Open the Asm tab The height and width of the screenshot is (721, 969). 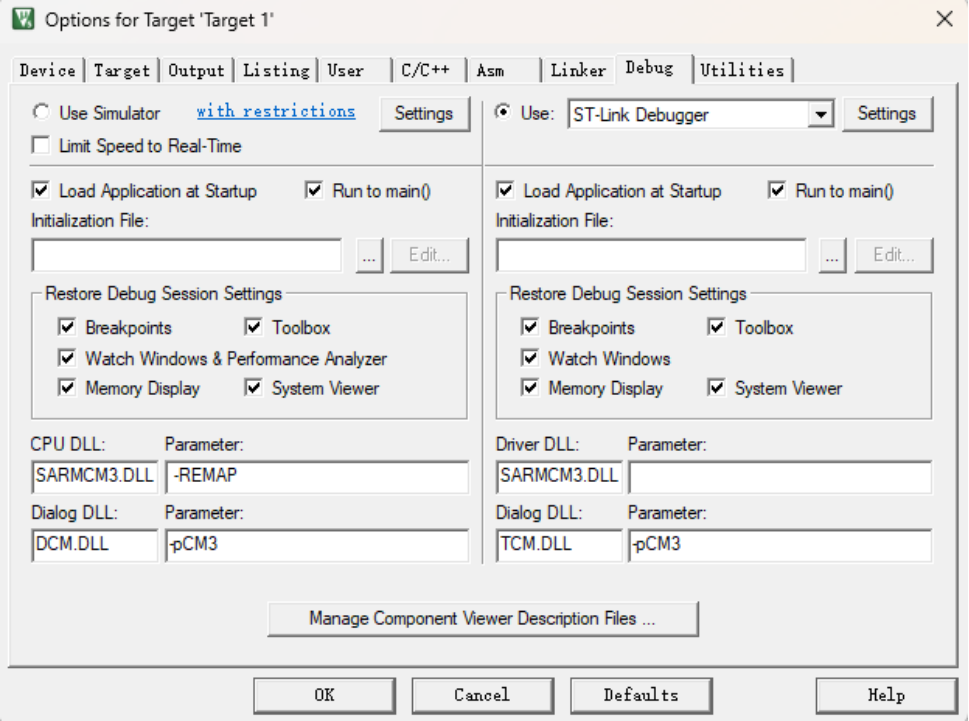(x=504, y=70)
